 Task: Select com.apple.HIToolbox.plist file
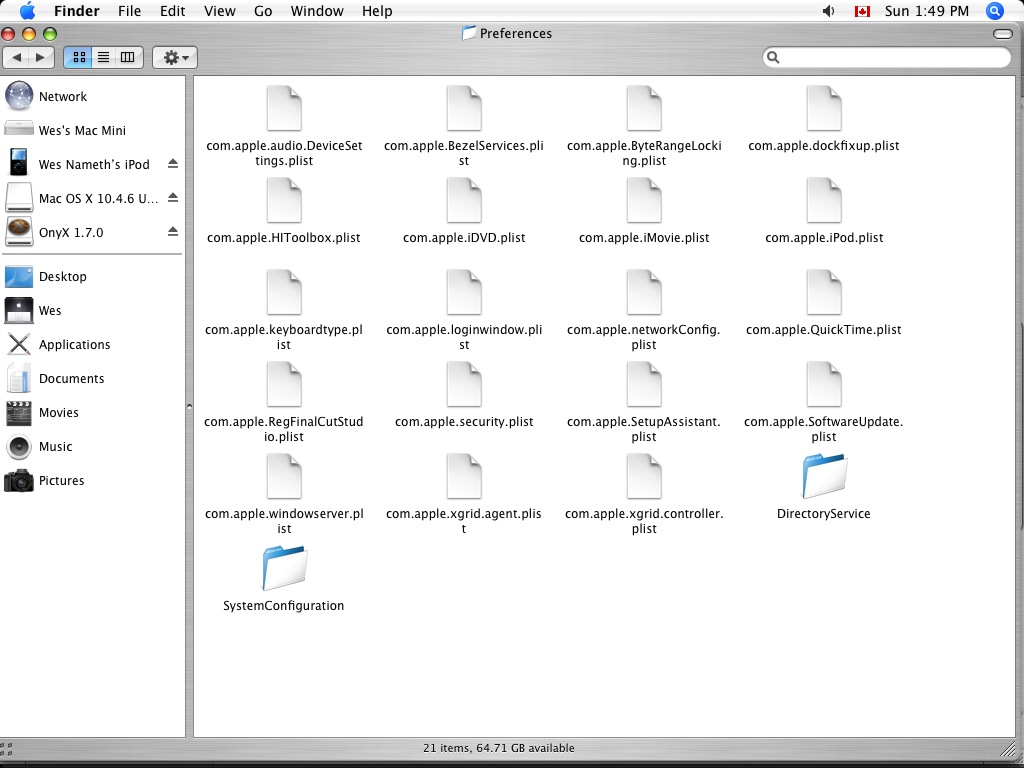pyautogui.click(x=284, y=201)
